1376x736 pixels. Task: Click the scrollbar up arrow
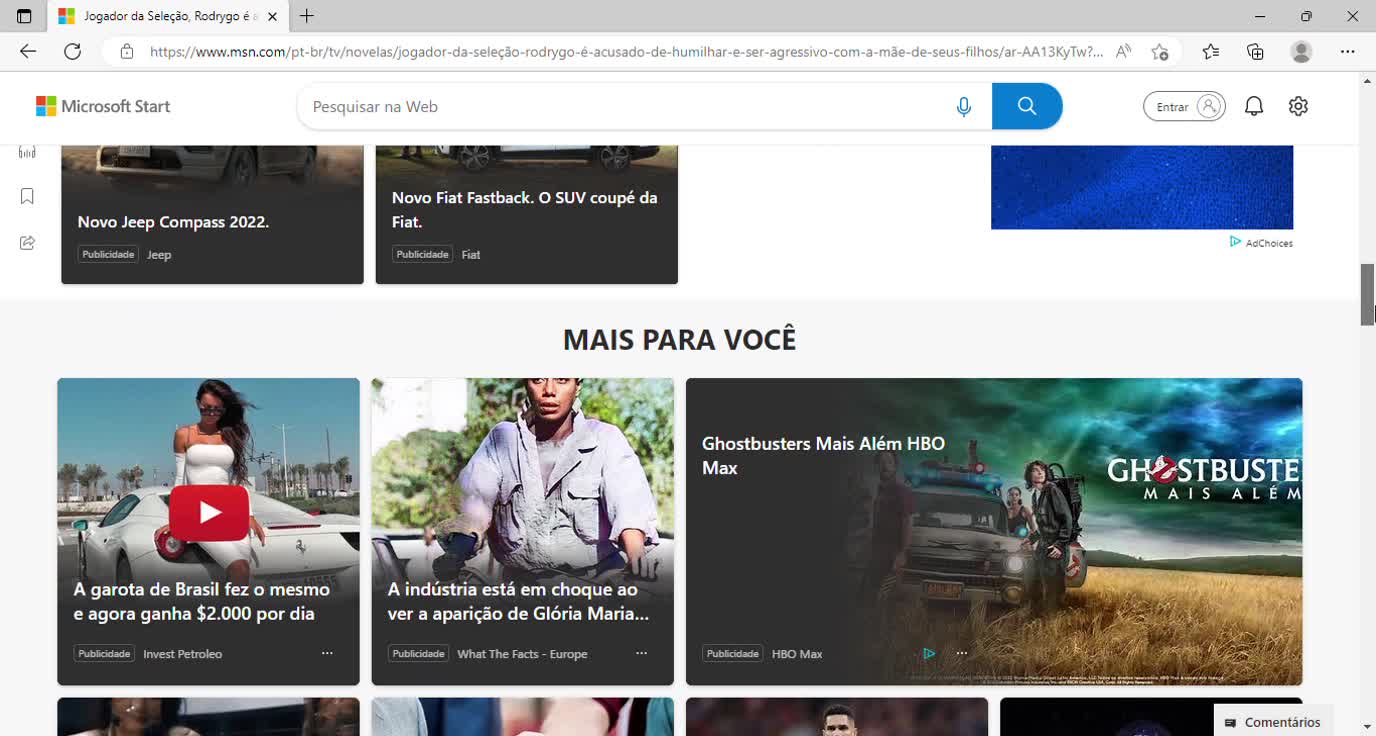1367,80
